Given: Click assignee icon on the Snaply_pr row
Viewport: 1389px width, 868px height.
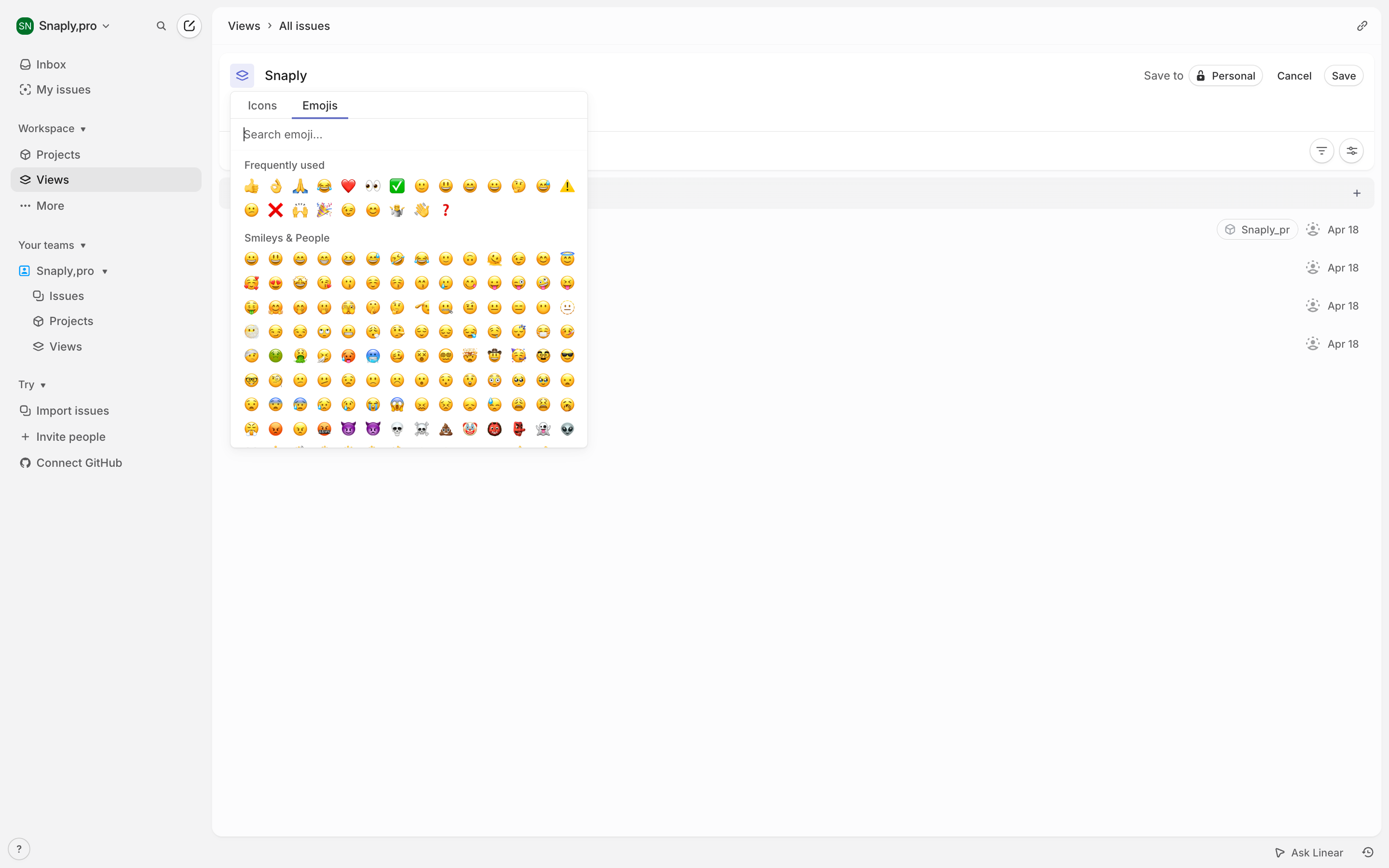Looking at the screenshot, I should 1312,230.
